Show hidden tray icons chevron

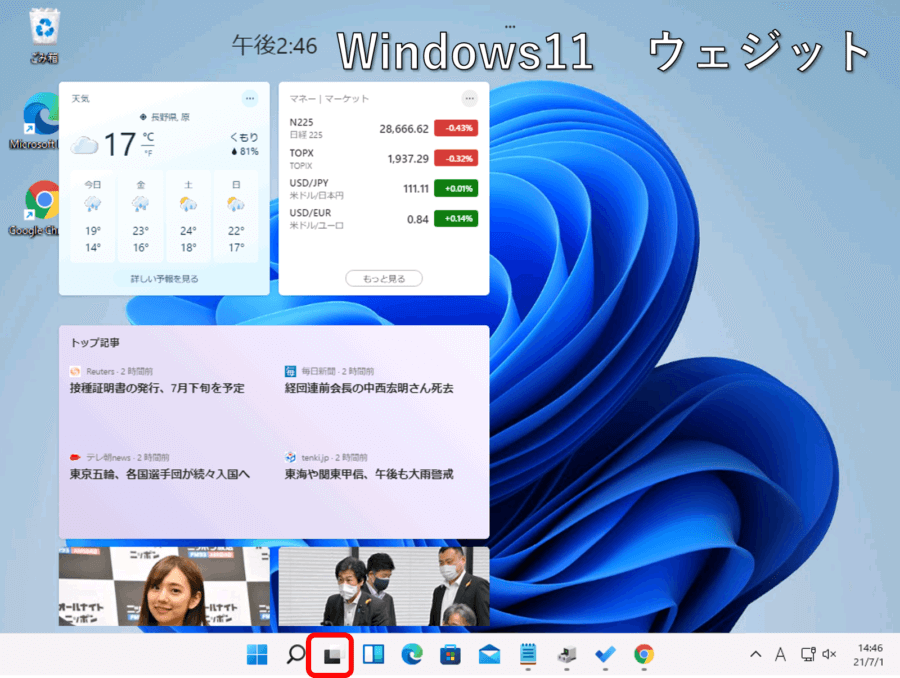pyautogui.click(x=756, y=654)
